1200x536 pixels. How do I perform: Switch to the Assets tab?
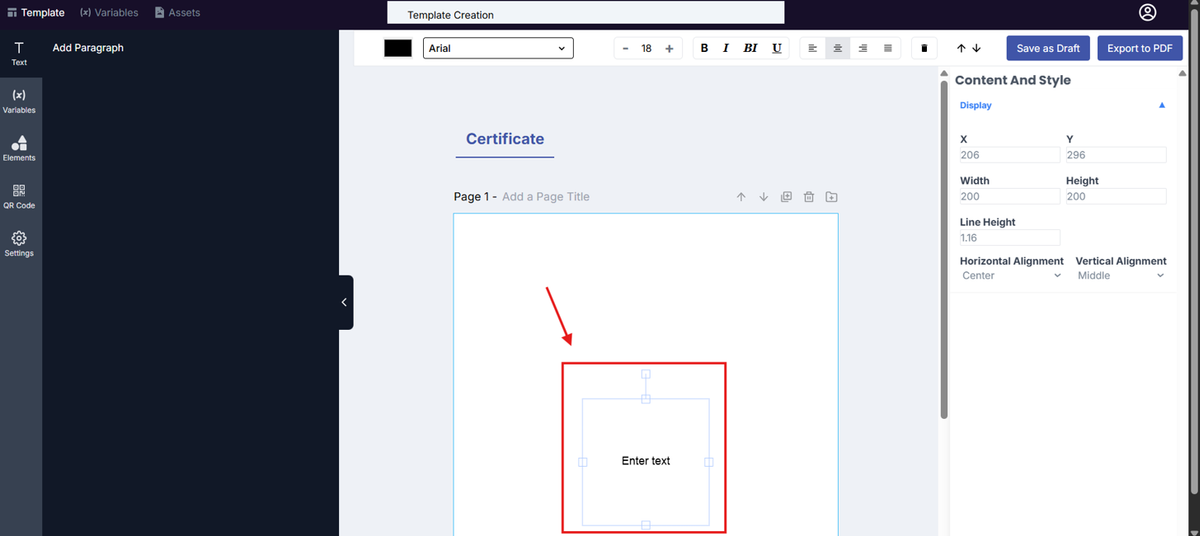(177, 13)
